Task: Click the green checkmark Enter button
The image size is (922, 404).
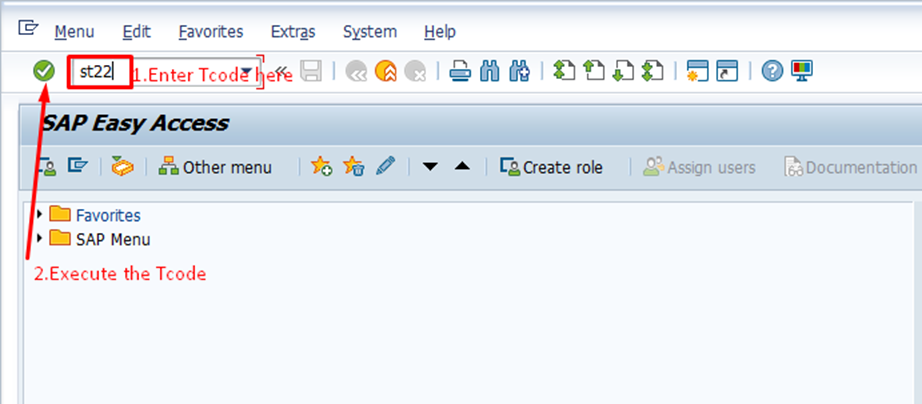Action: tap(44, 72)
